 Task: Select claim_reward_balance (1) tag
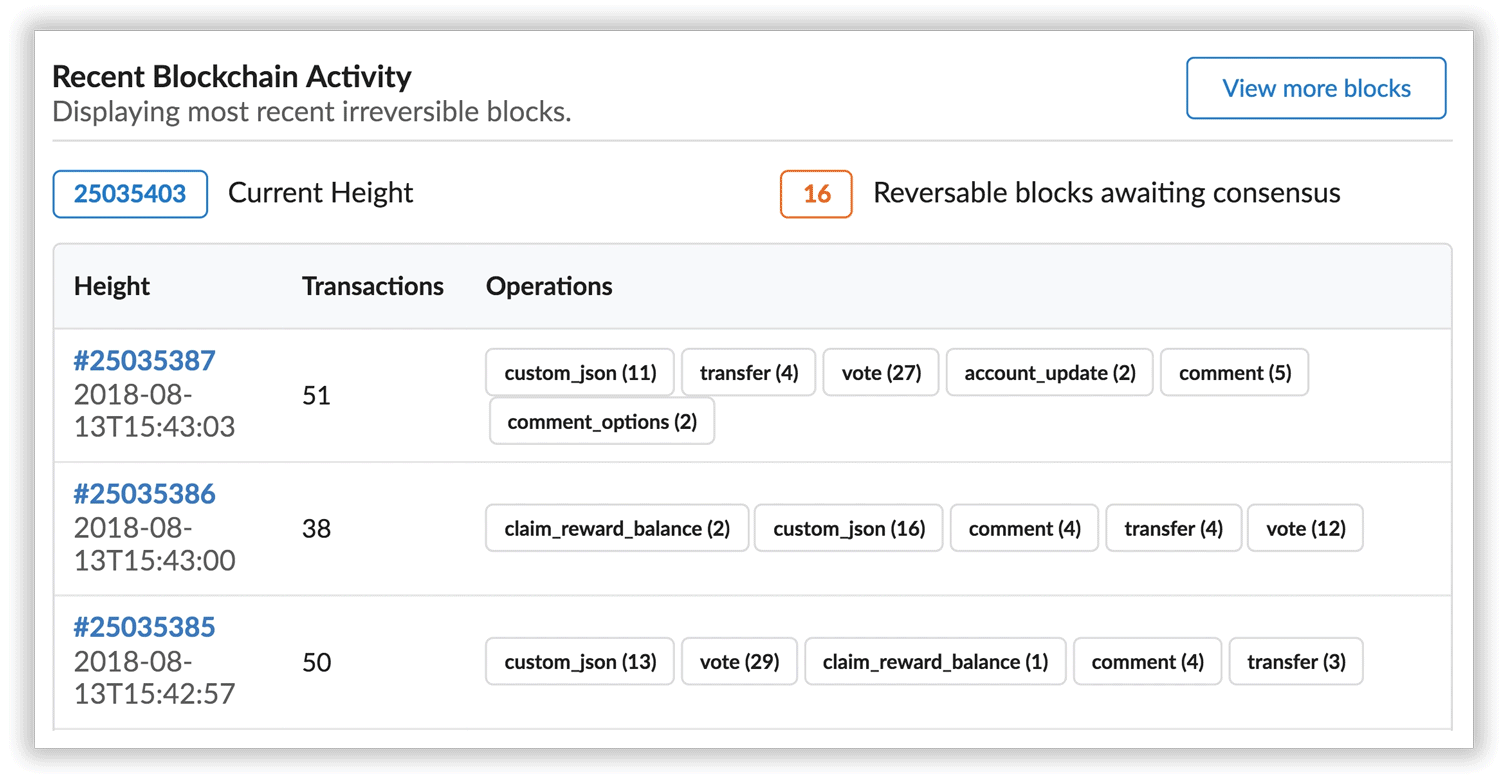[935, 662]
